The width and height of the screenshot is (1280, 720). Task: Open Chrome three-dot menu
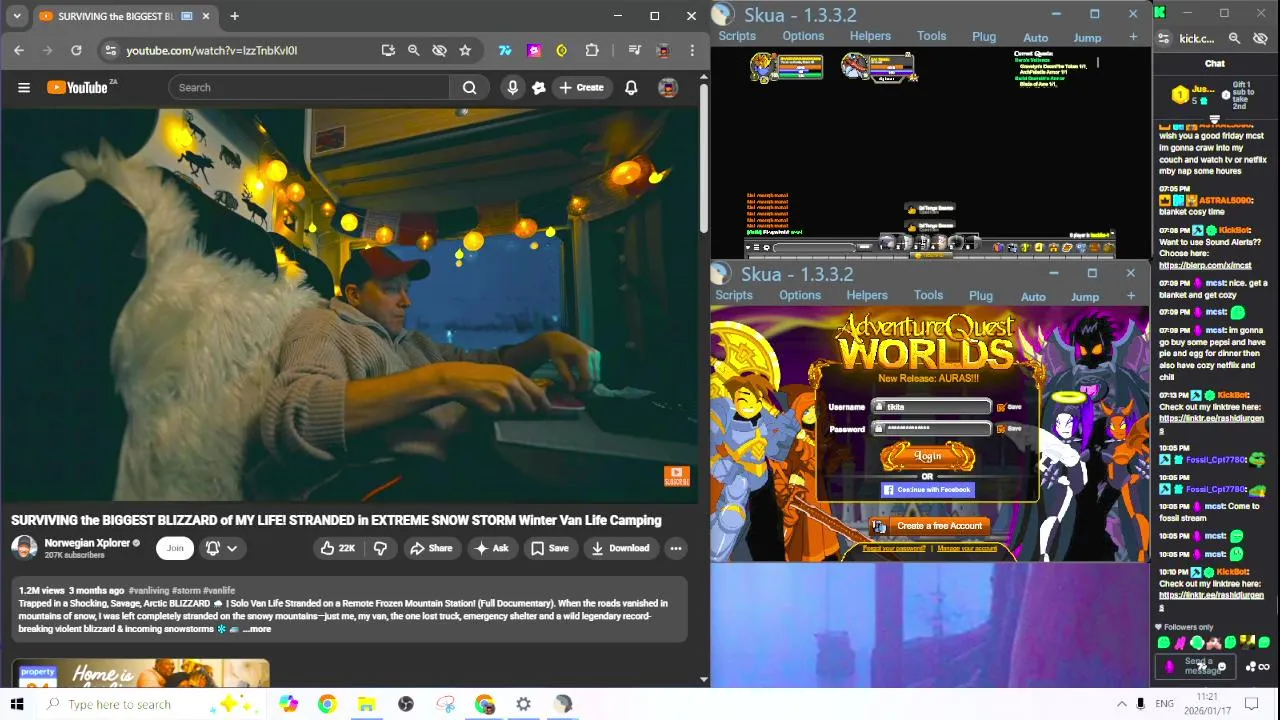(x=691, y=50)
